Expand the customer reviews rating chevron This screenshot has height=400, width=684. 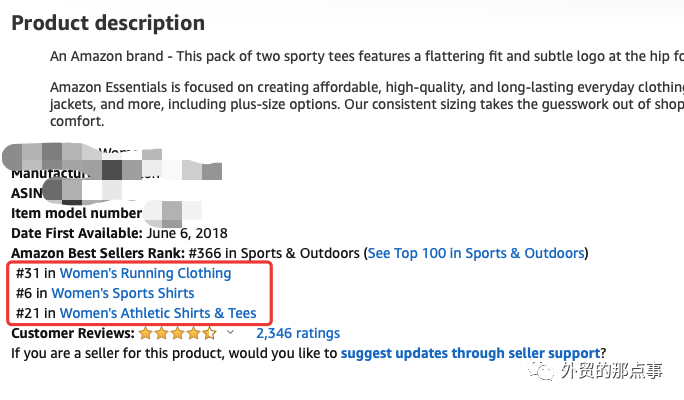(x=230, y=332)
